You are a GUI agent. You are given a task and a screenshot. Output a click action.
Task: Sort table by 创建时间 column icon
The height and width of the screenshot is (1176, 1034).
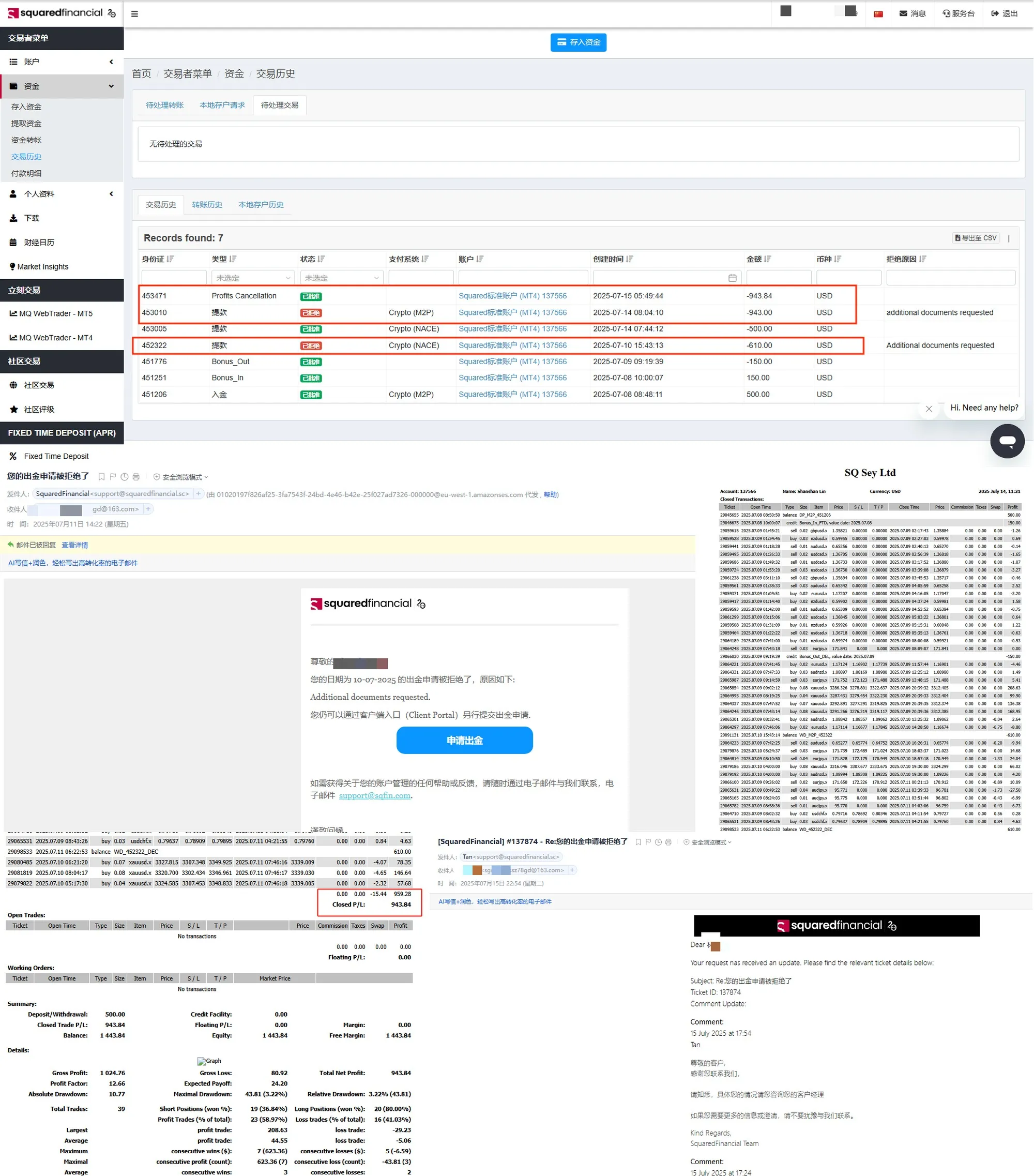[630, 260]
